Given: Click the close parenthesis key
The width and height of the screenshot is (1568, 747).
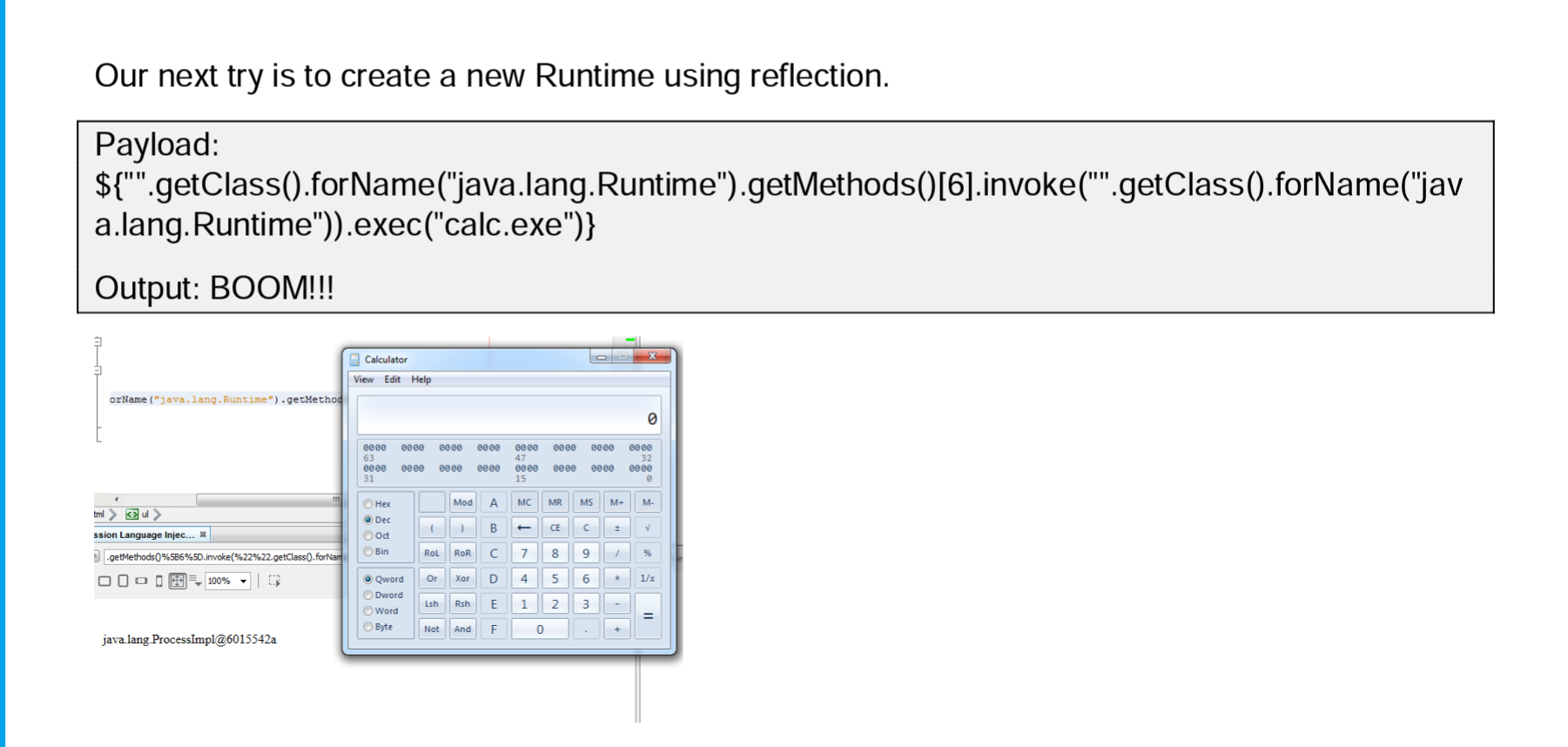Looking at the screenshot, I should [462, 528].
